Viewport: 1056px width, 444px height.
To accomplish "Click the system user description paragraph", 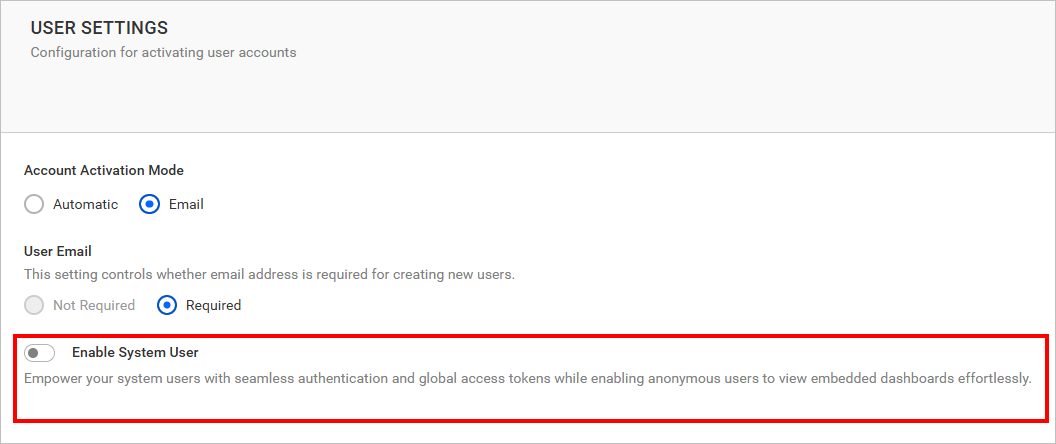I will 527,379.
